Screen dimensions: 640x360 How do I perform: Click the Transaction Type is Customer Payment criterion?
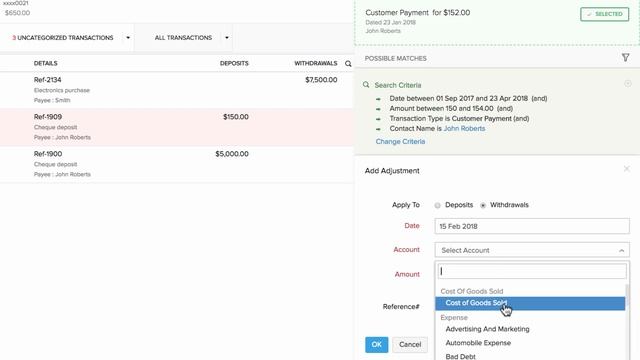coord(459,118)
